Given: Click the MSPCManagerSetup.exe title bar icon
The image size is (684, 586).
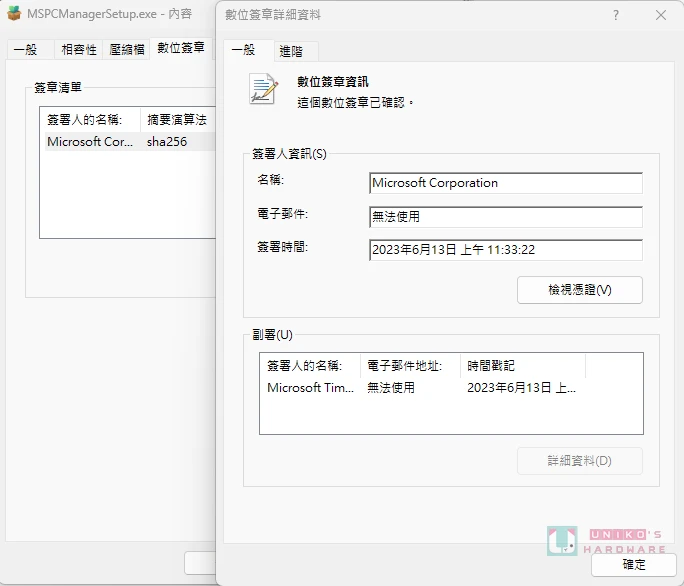Looking at the screenshot, I should [14, 13].
